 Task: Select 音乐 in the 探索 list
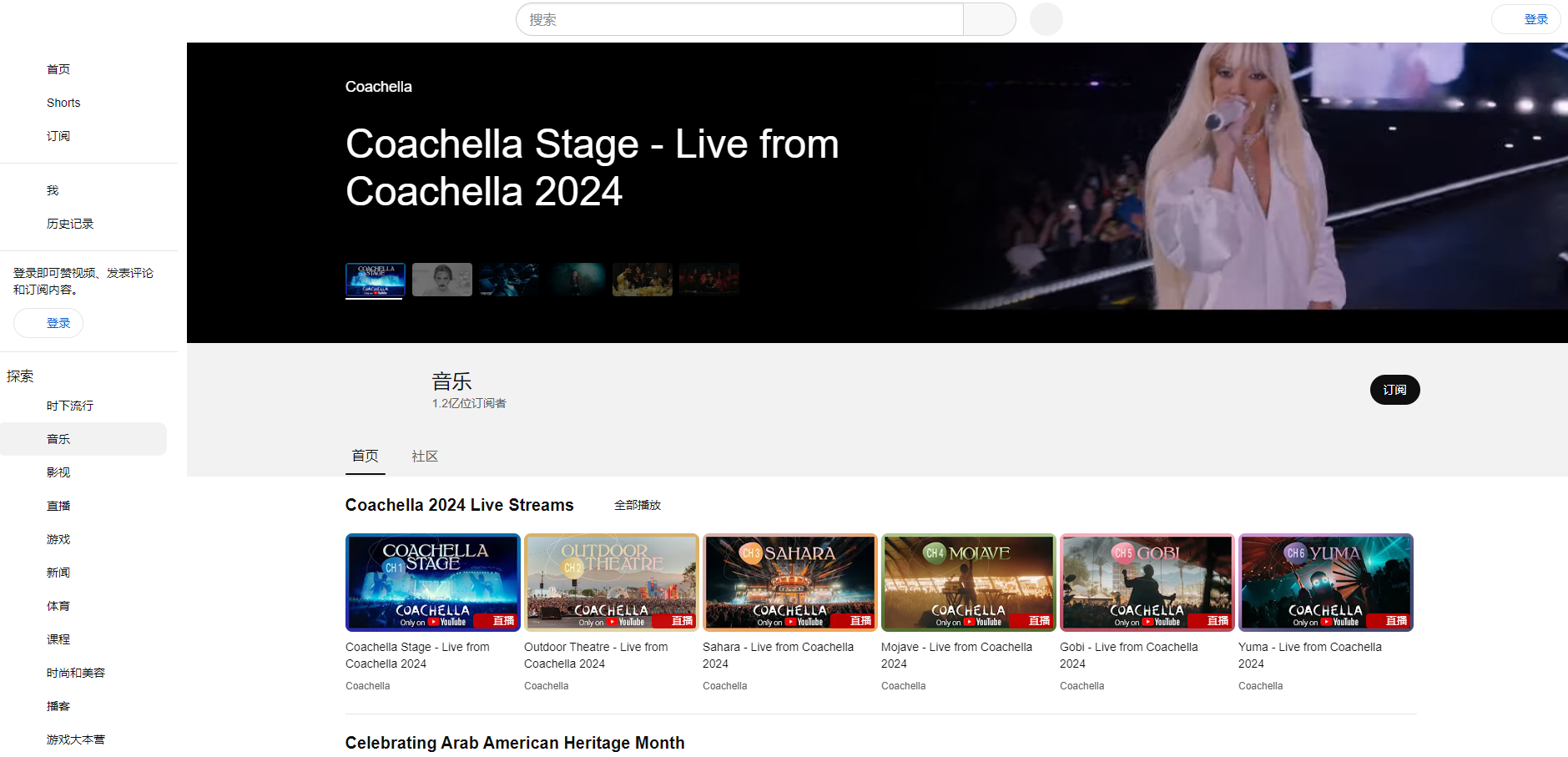(x=83, y=439)
